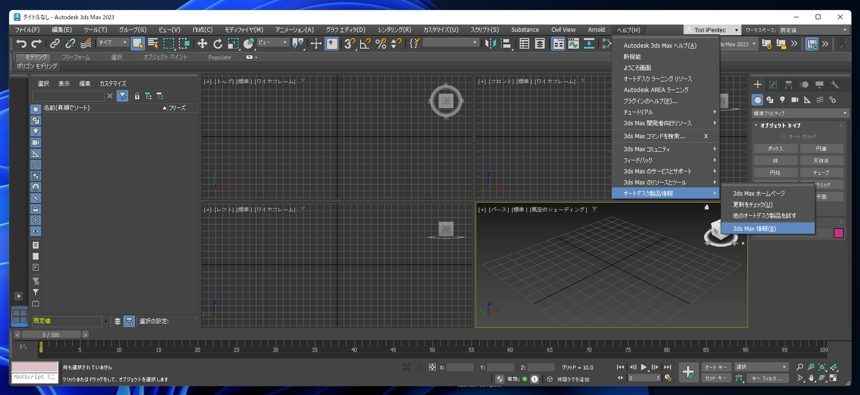The width and height of the screenshot is (860, 395).
Task: Open the キー フィルタ button
Action: pyautogui.click(x=767, y=378)
